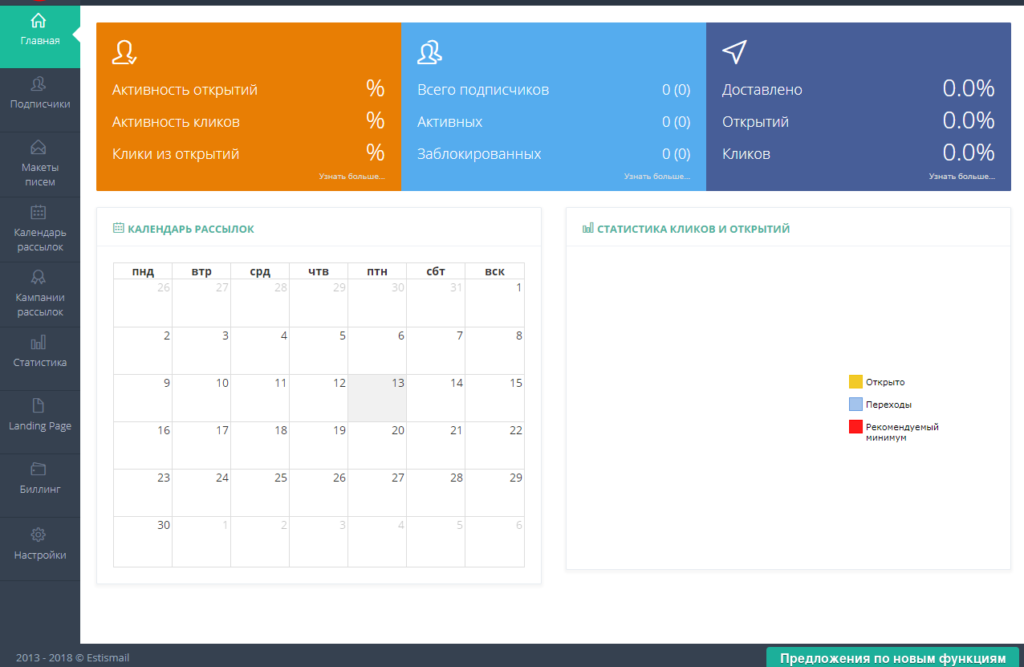
Task: Select the Главная menu label
Action: point(40,41)
